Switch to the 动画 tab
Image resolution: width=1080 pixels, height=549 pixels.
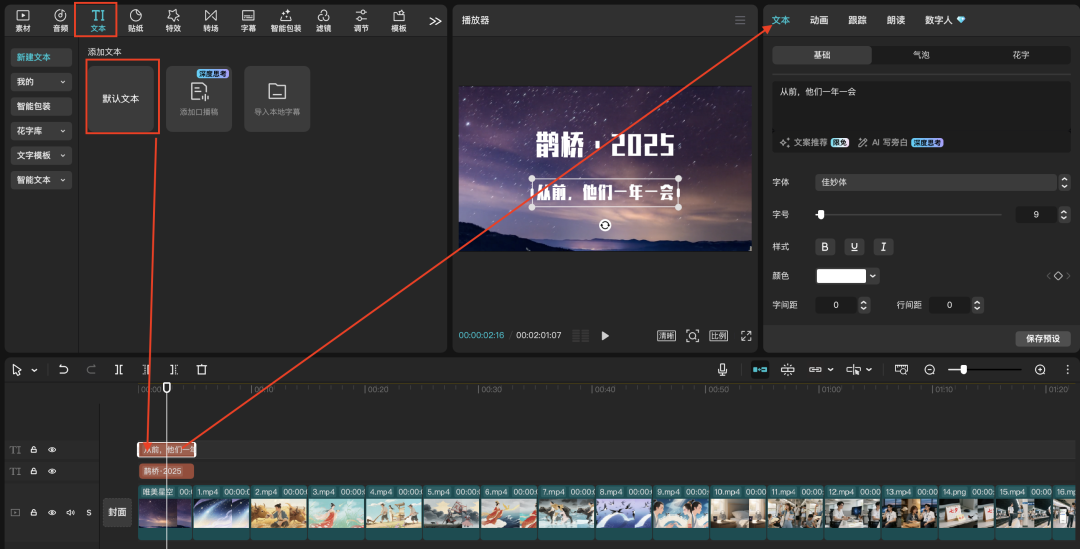point(819,20)
